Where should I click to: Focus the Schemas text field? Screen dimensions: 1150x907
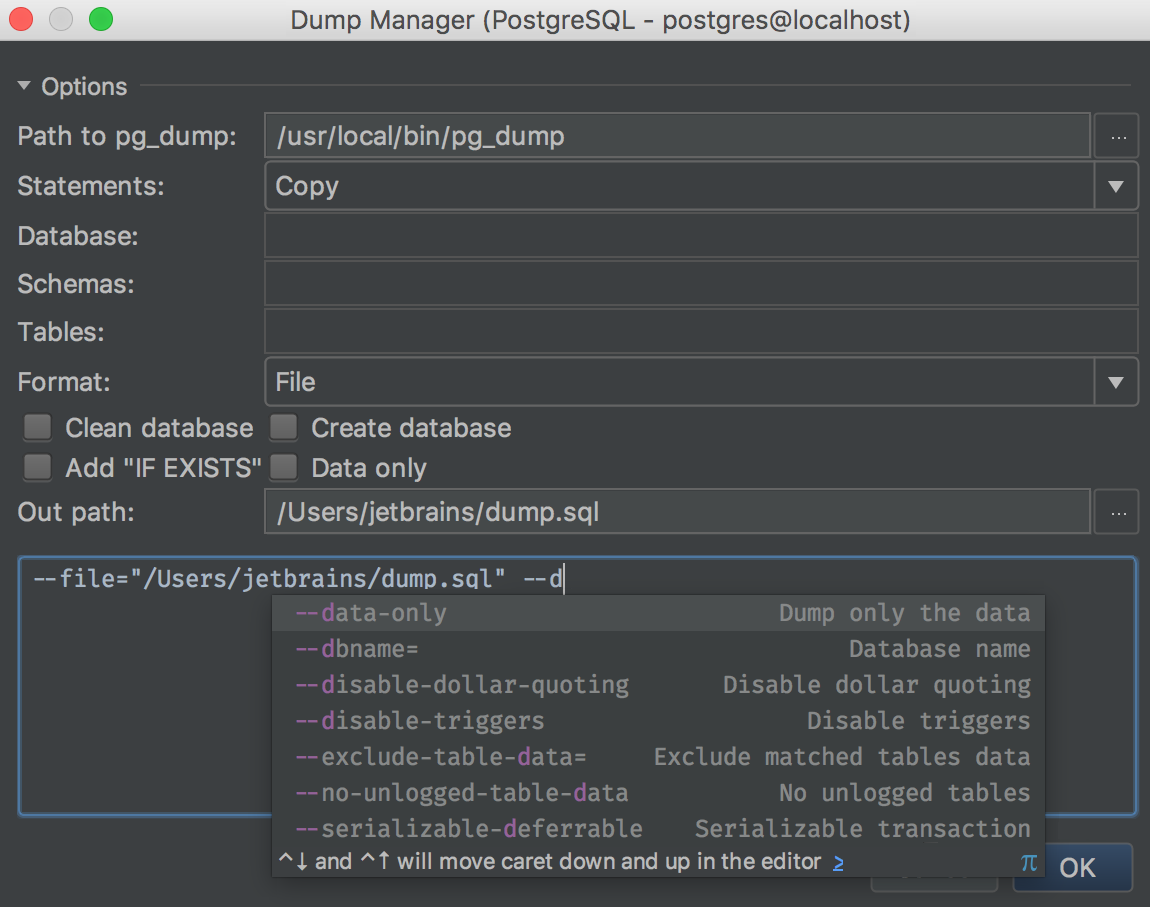[x=701, y=284]
